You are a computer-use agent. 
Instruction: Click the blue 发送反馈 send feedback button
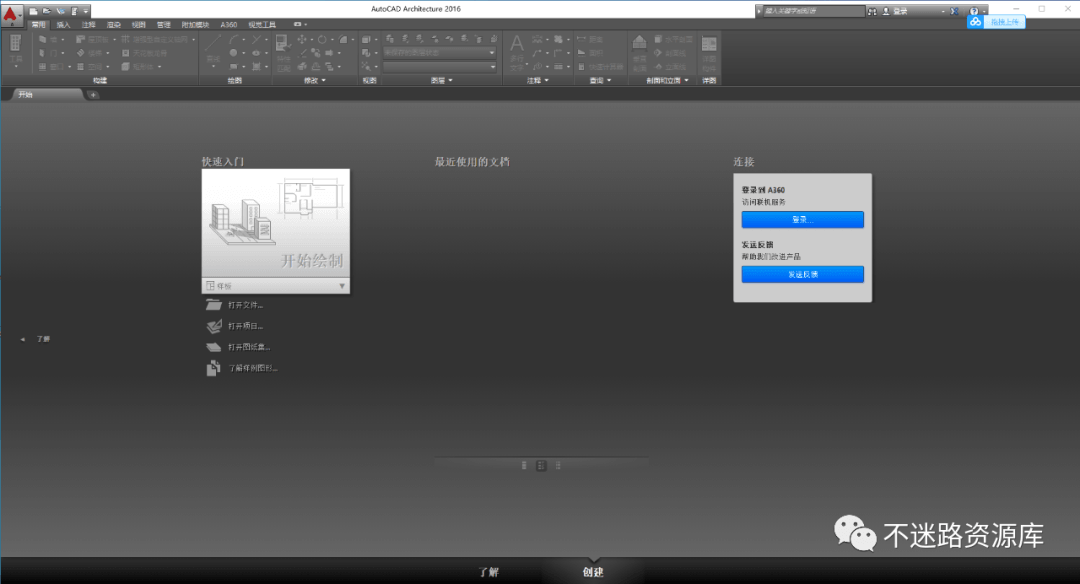(x=802, y=274)
